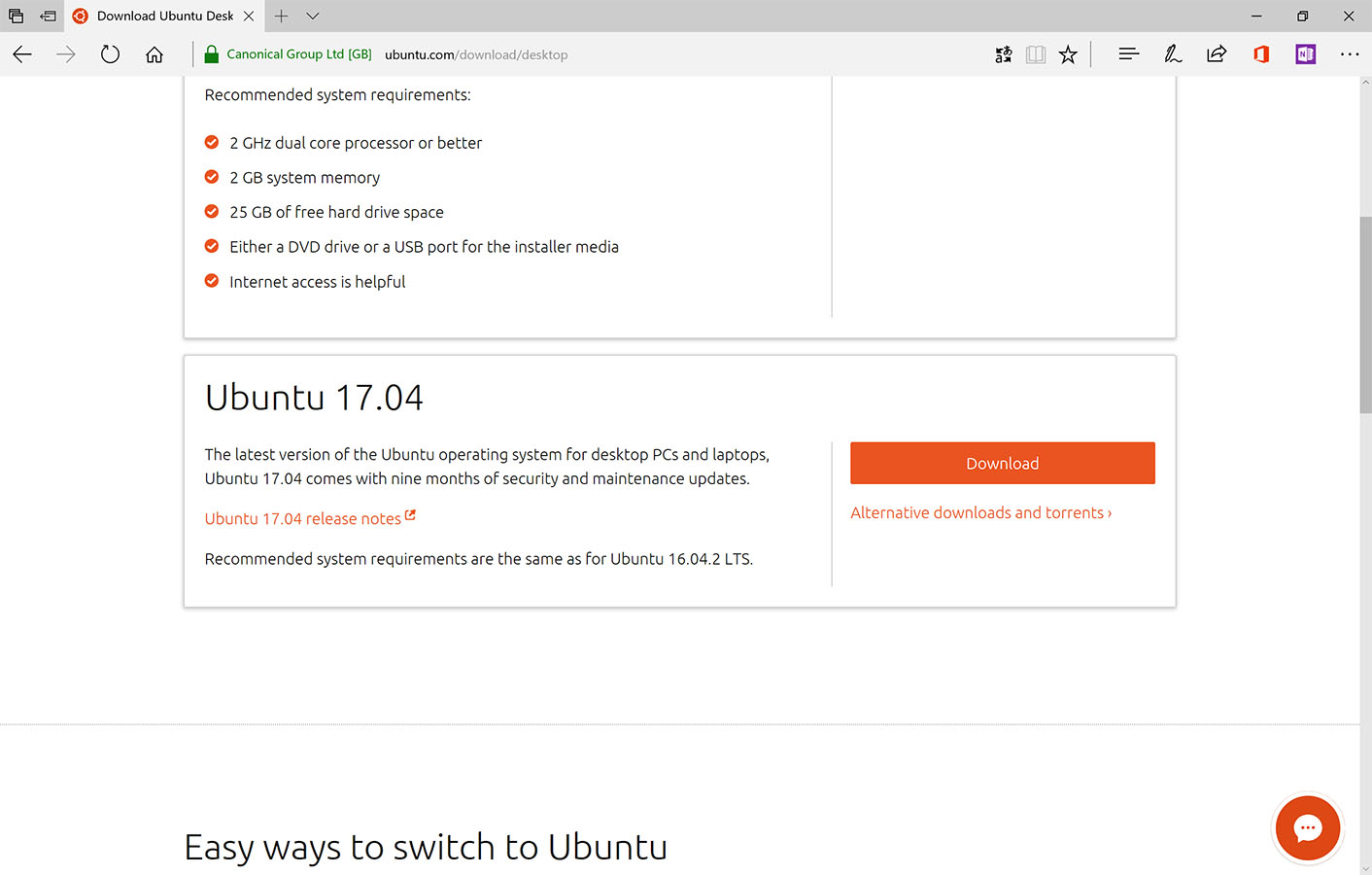Click 'Internet access is helpful' item
Viewport: 1372px width, 875px height.
coord(317,282)
